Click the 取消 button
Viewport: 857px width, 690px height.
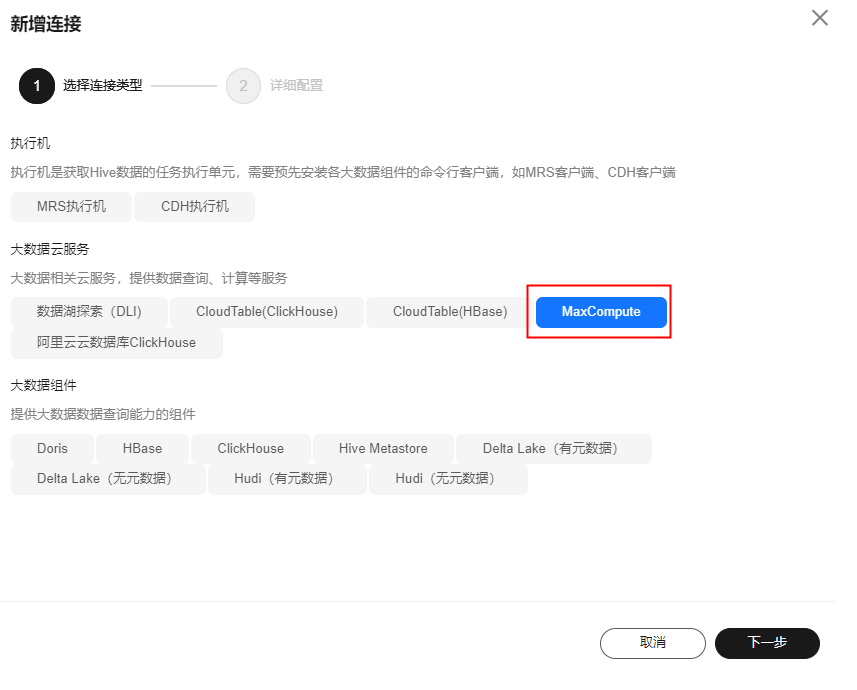coord(653,643)
